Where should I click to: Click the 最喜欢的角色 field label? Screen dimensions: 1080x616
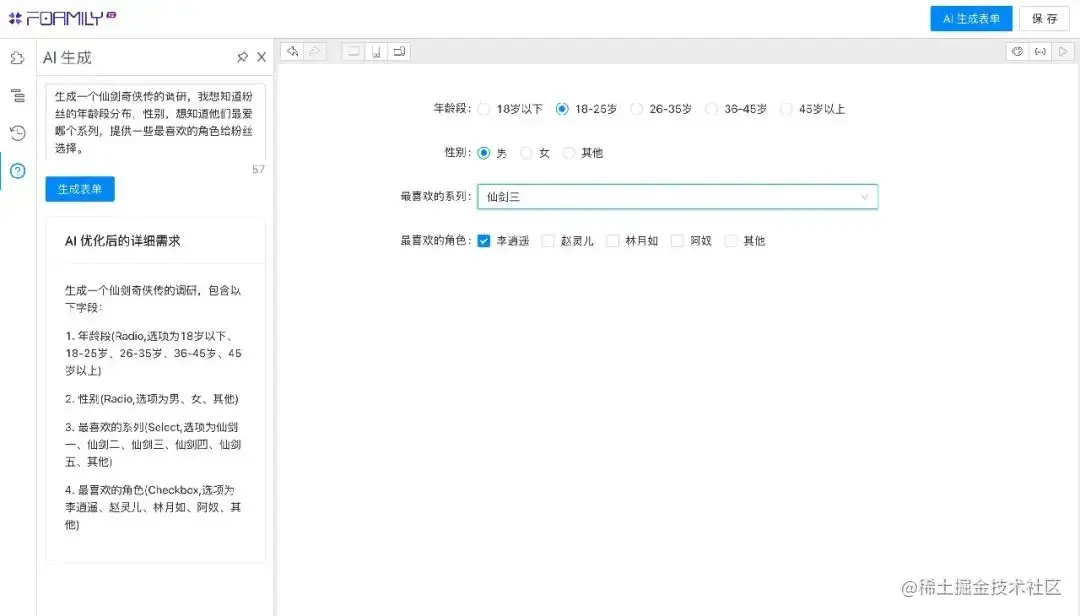tap(435, 240)
